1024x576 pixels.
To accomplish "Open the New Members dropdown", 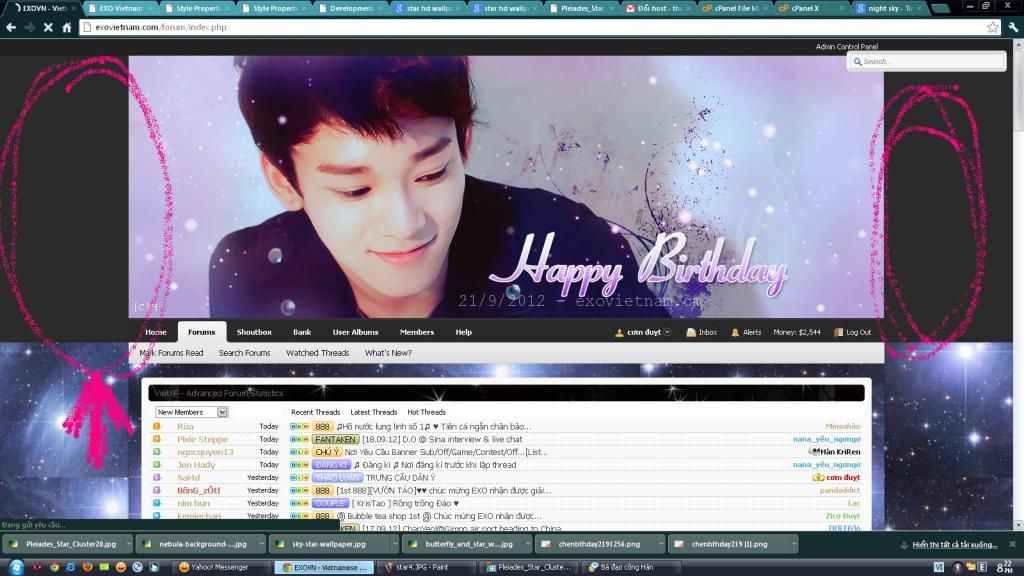I will [191, 412].
